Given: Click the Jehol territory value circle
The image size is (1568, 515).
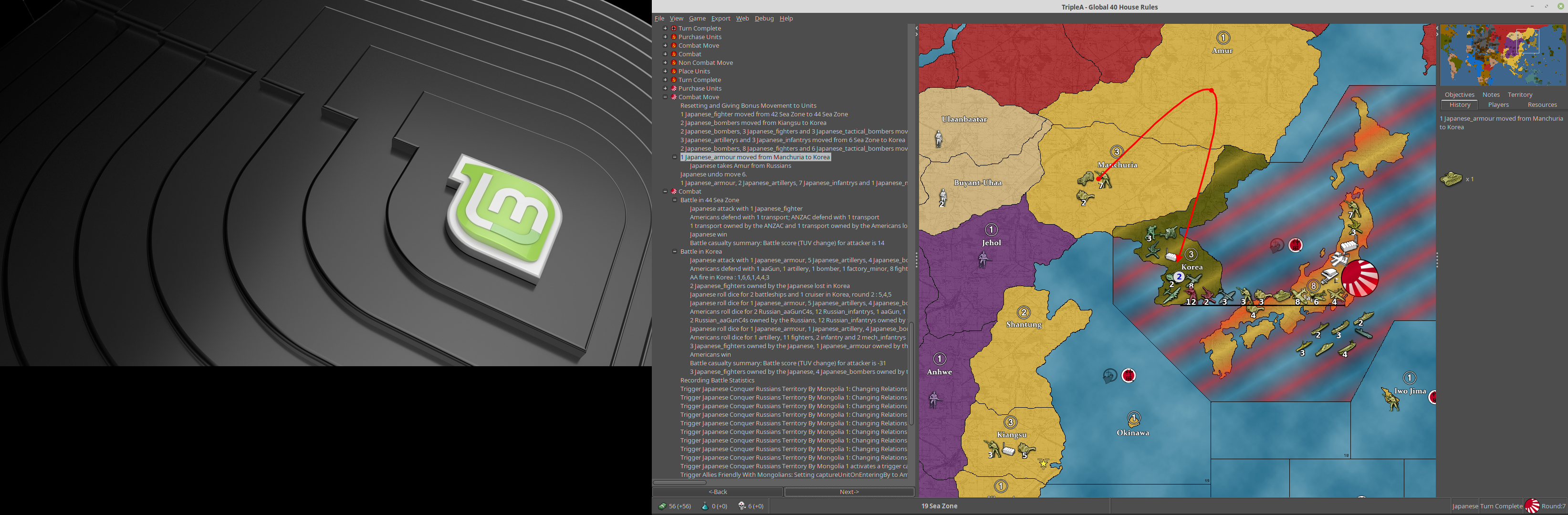Looking at the screenshot, I should [991, 230].
